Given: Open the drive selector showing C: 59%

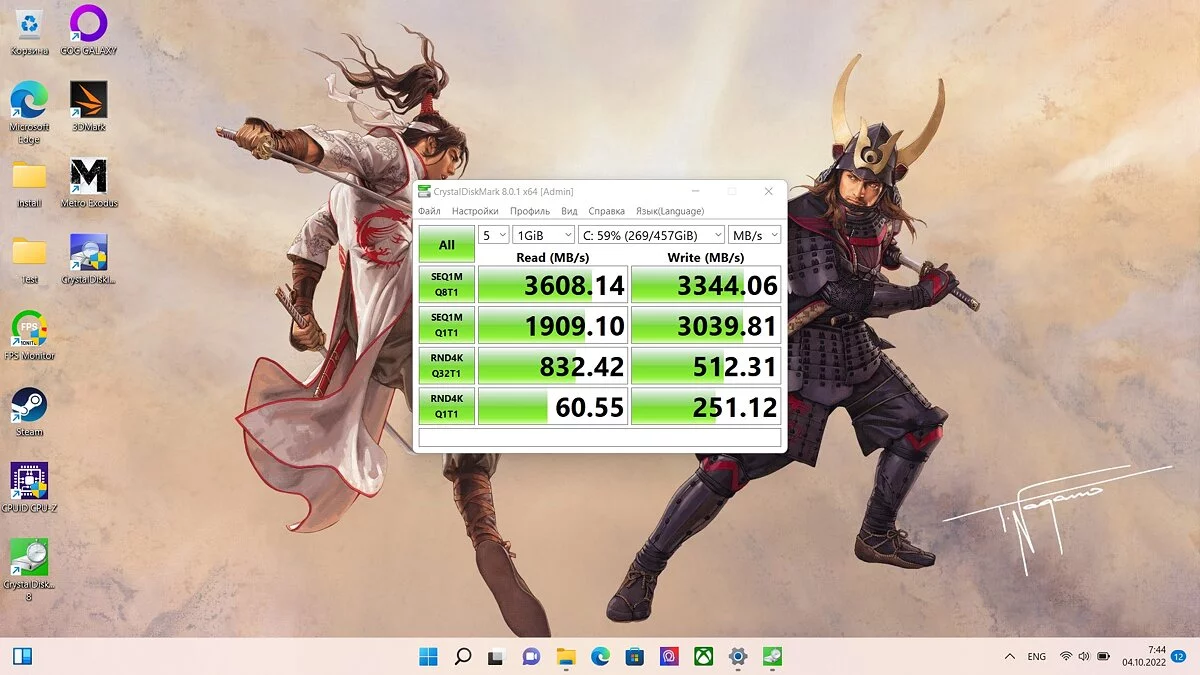Looking at the screenshot, I should pyautogui.click(x=651, y=235).
